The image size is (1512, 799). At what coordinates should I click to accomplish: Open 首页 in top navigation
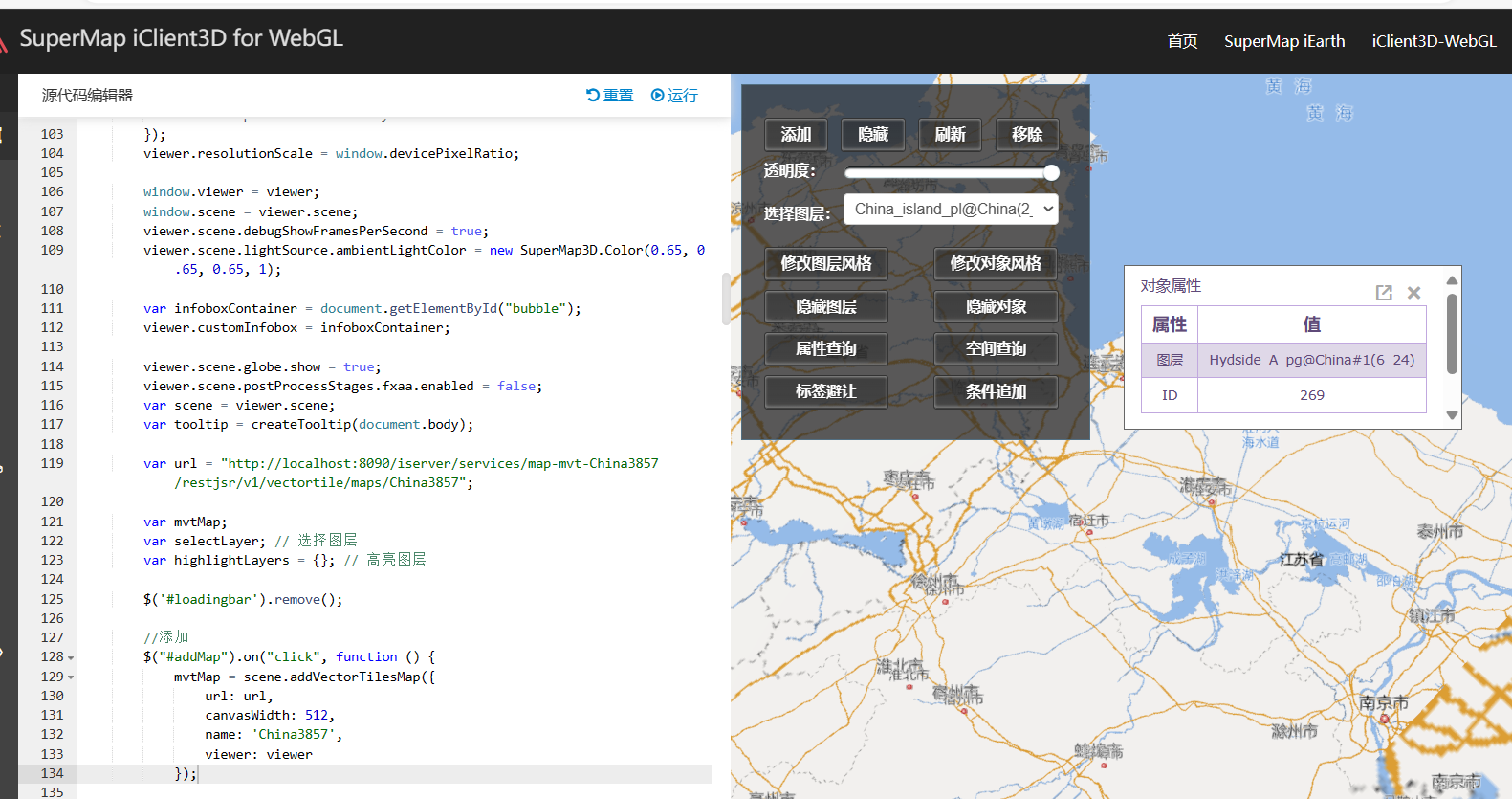(x=1183, y=41)
